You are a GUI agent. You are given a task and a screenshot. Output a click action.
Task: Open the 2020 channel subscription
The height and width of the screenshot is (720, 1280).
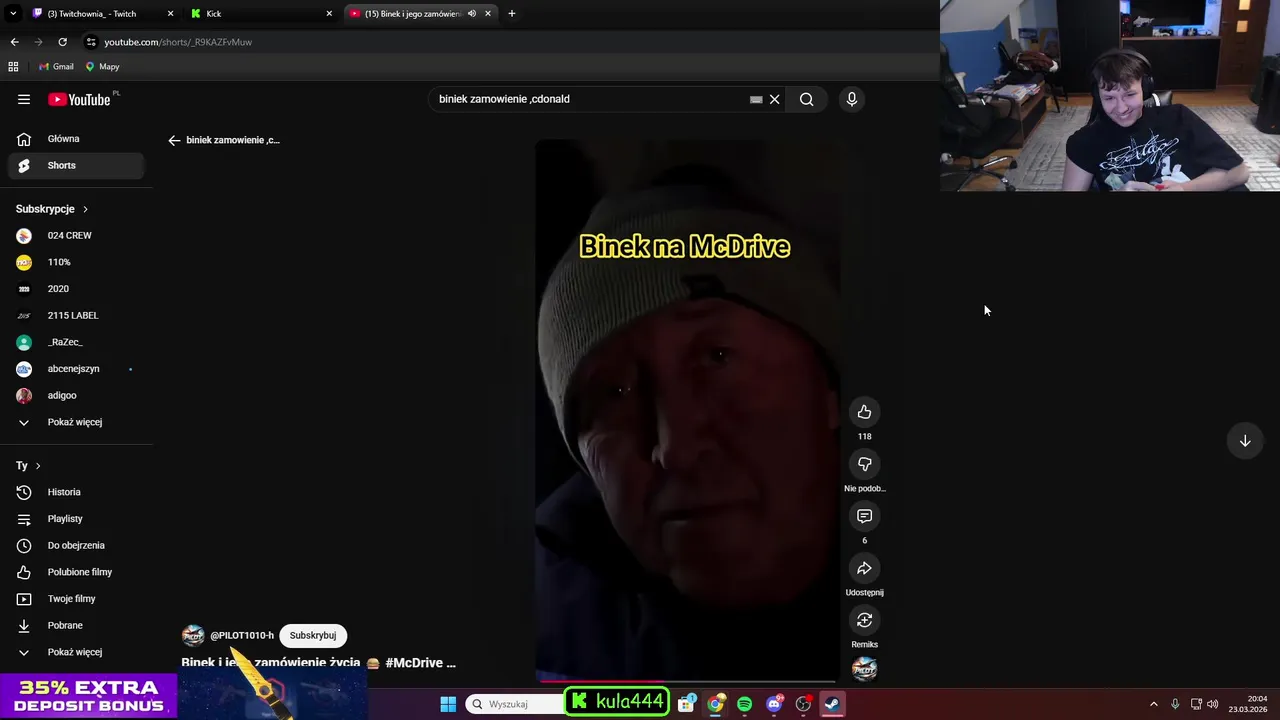click(76, 289)
